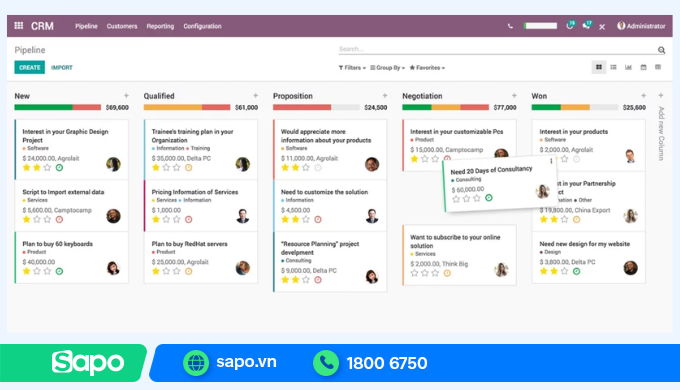This screenshot has height=390, width=680.
Task: Open the apps grid menu icon
Action: (19, 26)
